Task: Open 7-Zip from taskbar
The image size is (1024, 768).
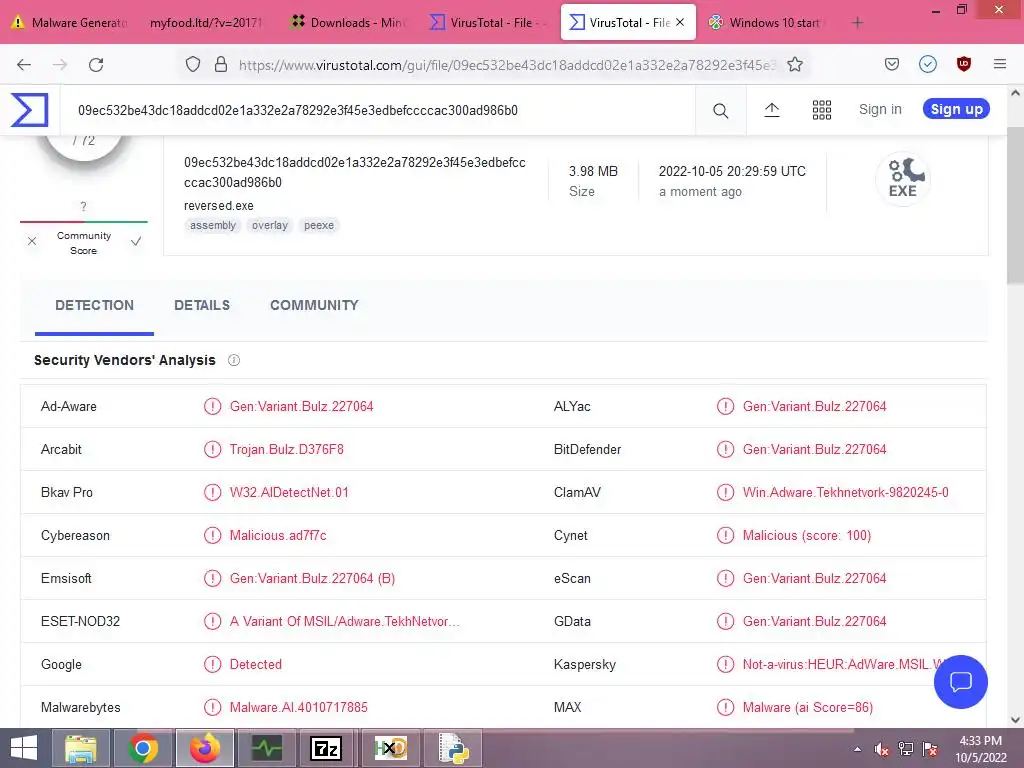Action: (327, 748)
